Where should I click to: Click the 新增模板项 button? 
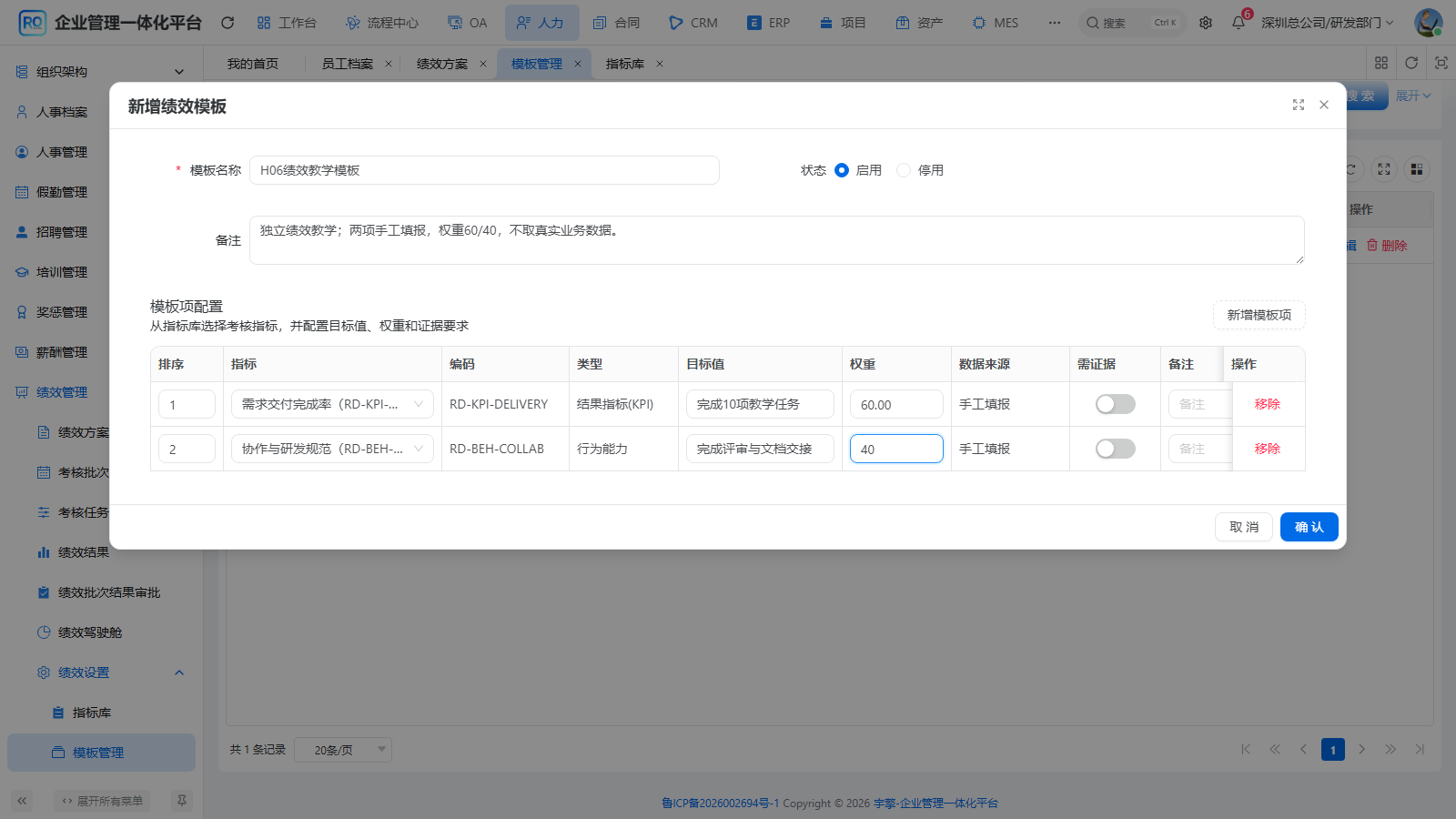pyautogui.click(x=1259, y=315)
